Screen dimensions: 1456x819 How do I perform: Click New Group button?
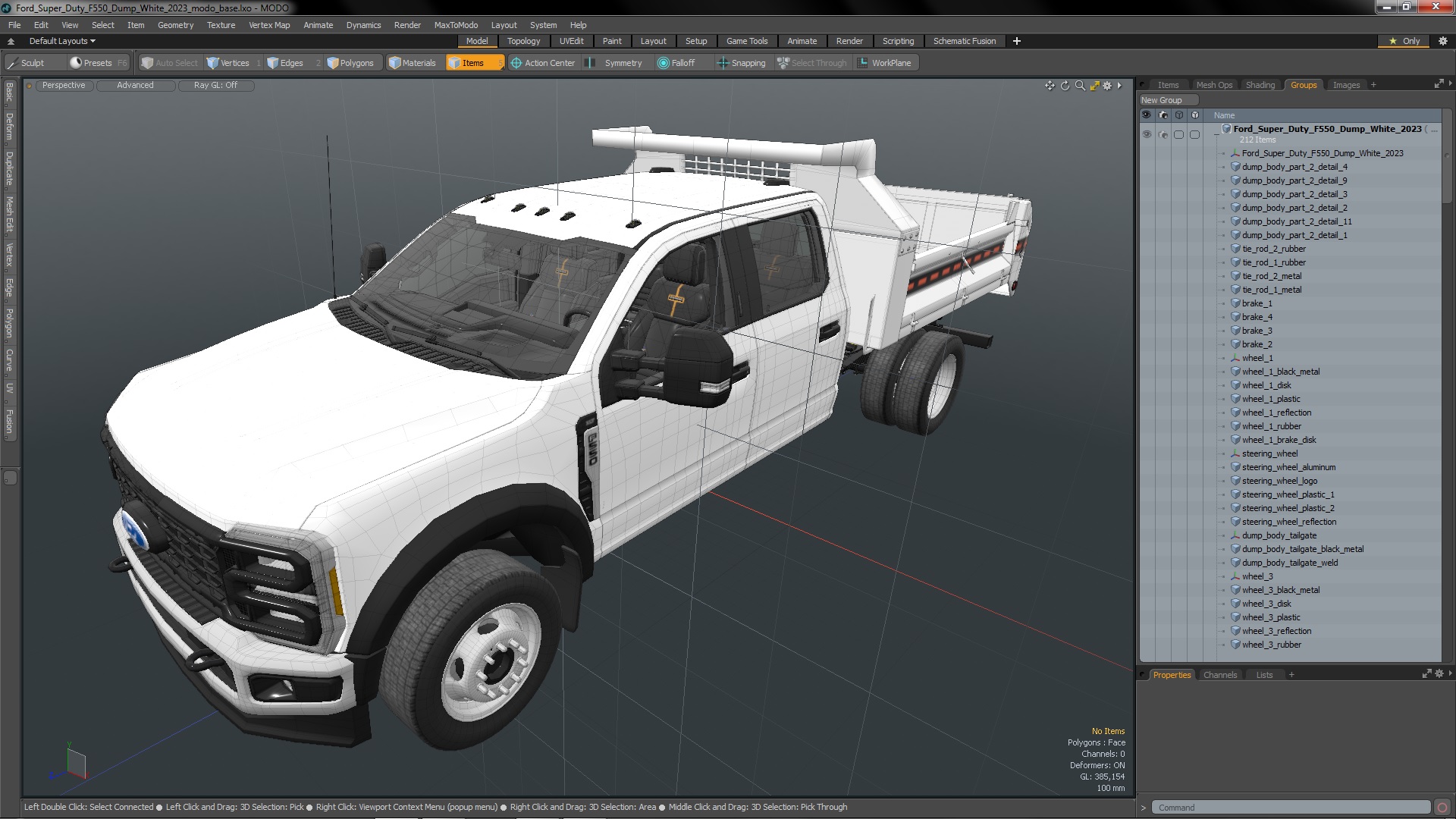(1167, 100)
